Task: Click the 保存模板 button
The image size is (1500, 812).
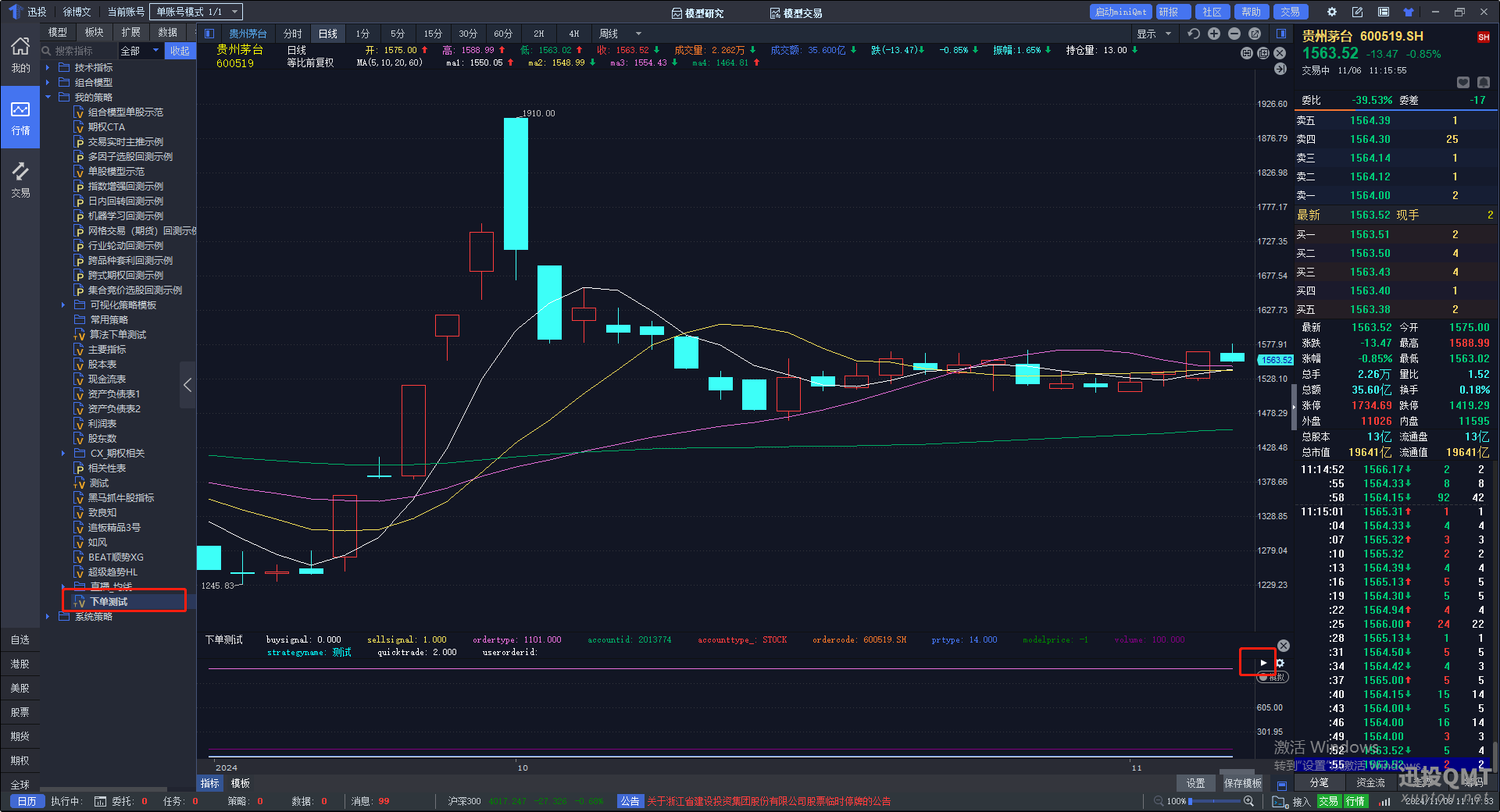Action: (x=1242, y=783)
